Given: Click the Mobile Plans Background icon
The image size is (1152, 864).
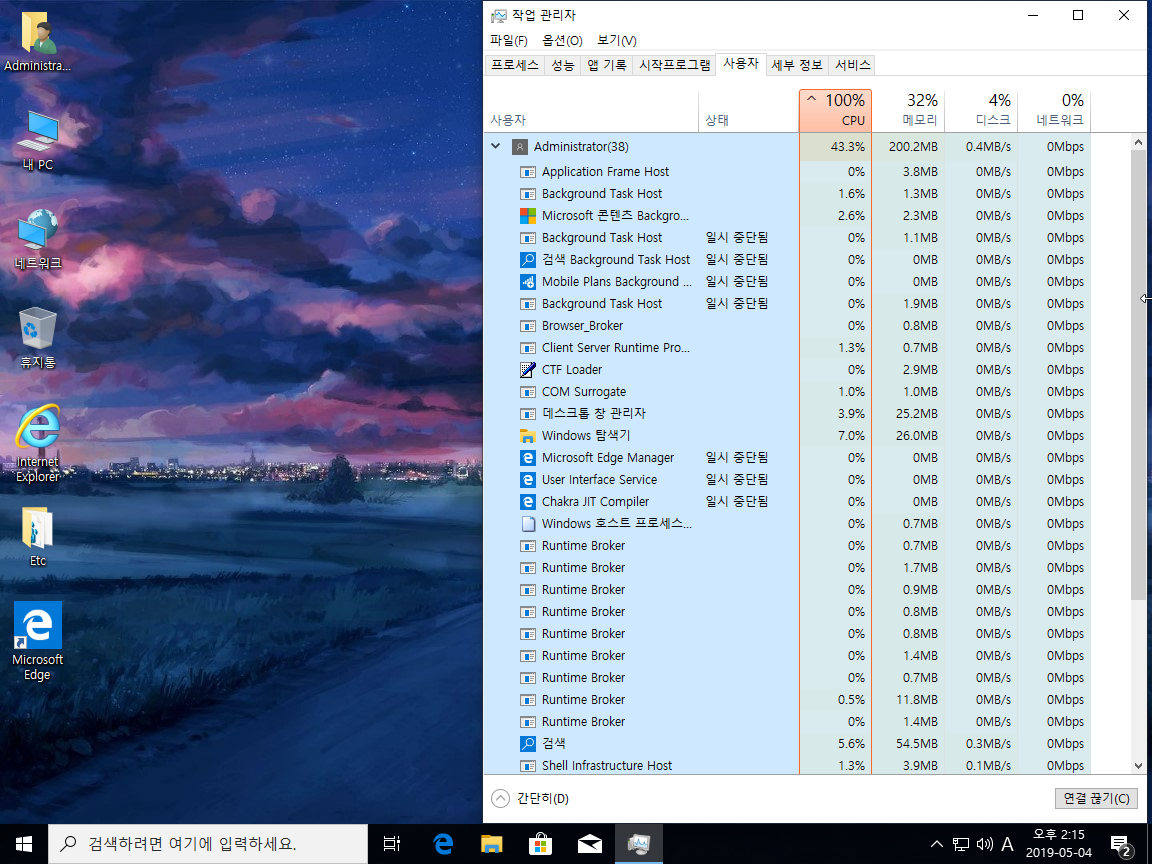Looking at the screenshot, I should 528,282.
